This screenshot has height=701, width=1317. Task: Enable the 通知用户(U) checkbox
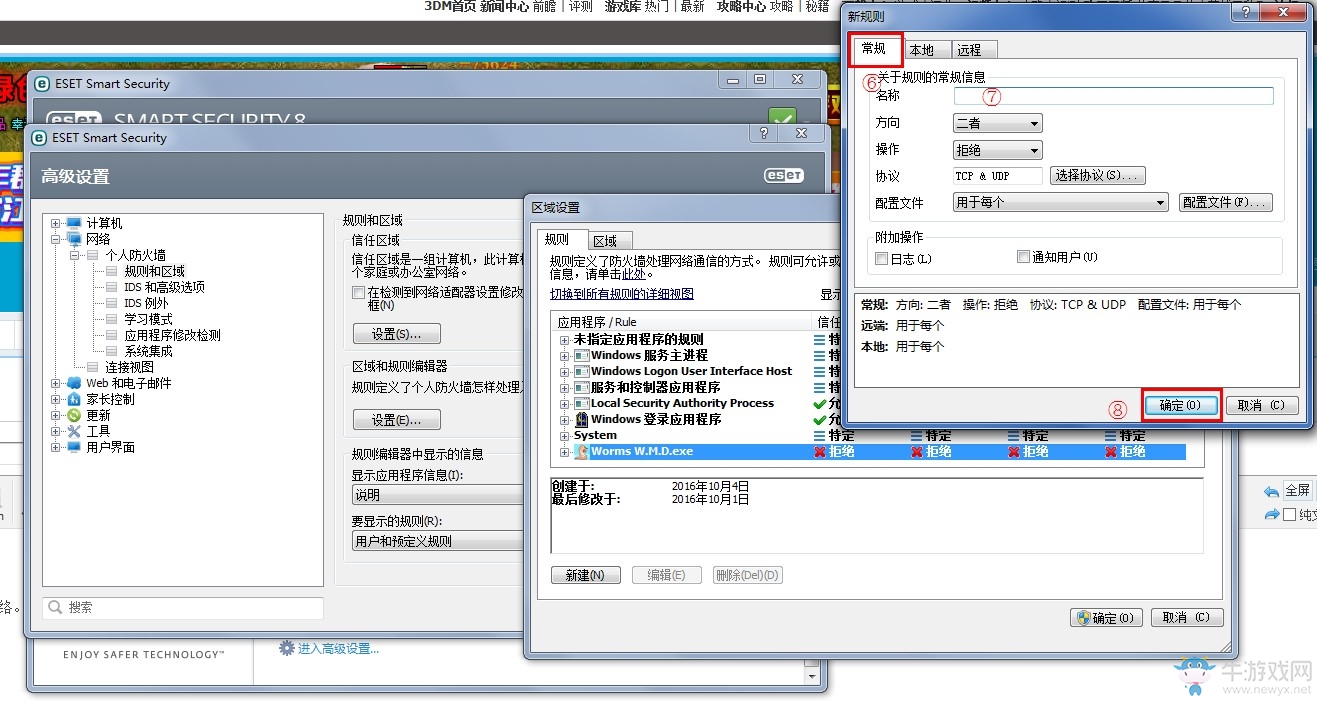coord(1023,257)
